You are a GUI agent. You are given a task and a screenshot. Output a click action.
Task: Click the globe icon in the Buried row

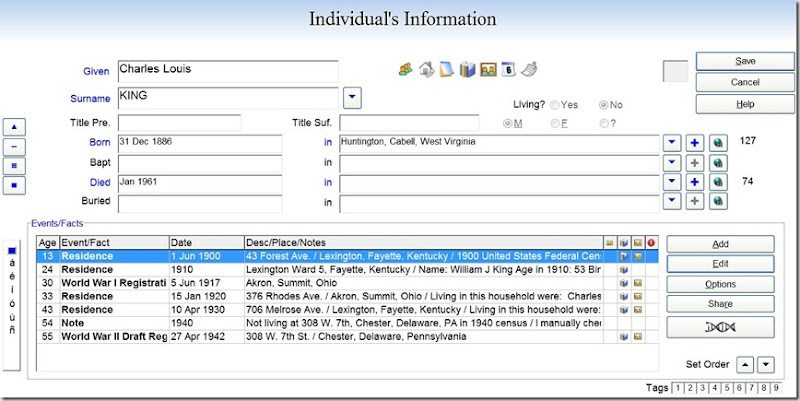click(718, 201)
